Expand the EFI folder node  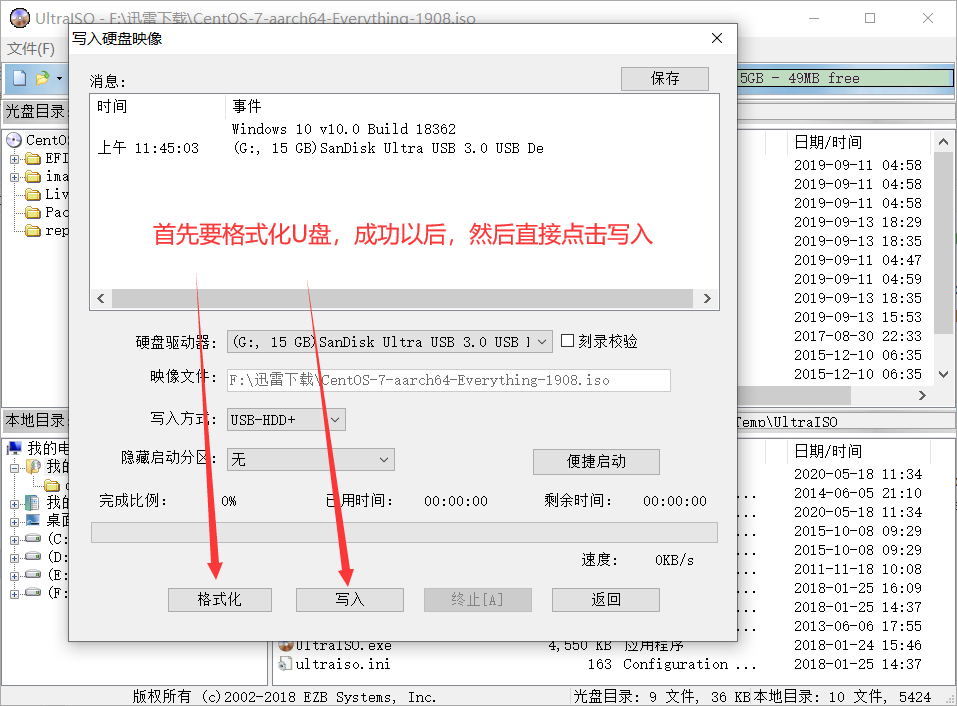[x=15, y=159]
